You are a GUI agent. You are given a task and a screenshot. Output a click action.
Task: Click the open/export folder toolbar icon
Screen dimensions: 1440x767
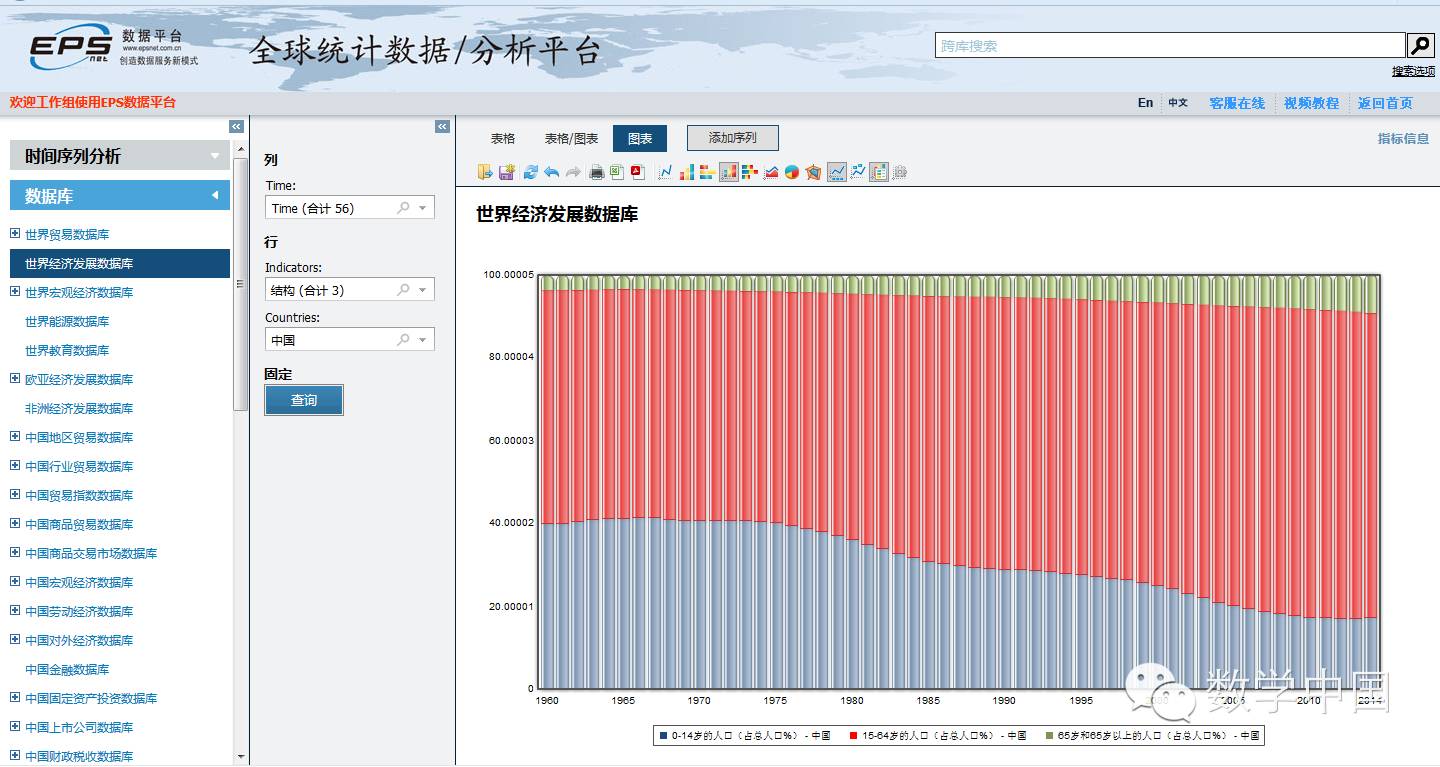485,172
